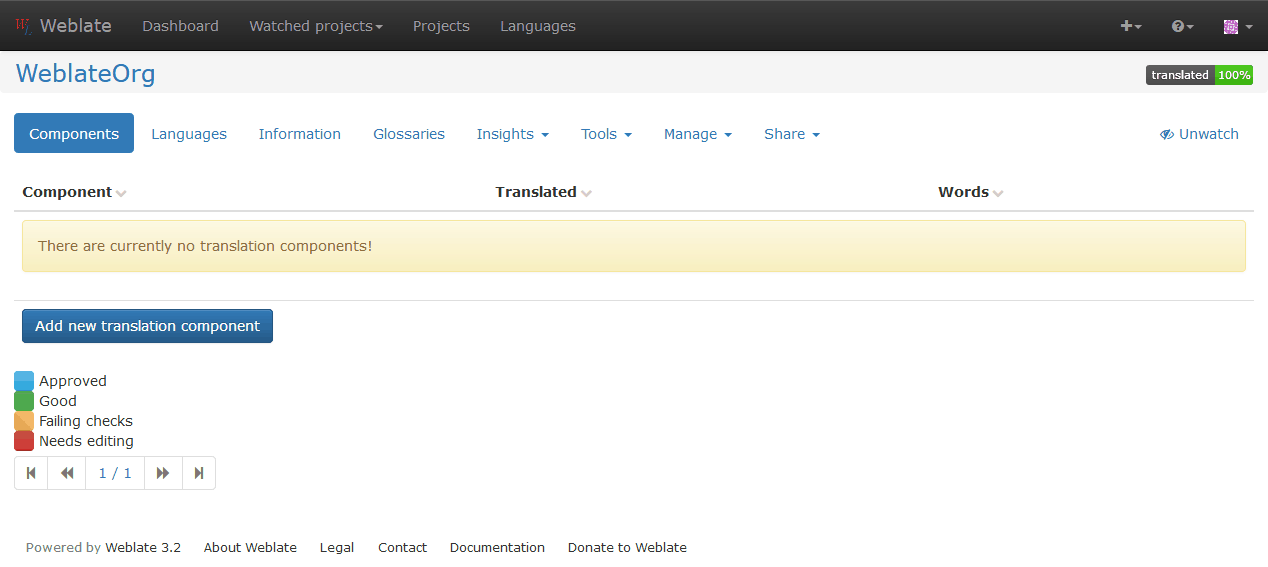Sort by Translated column
The height and width of the screenshot is (567, 1268).
click(543, 192)
